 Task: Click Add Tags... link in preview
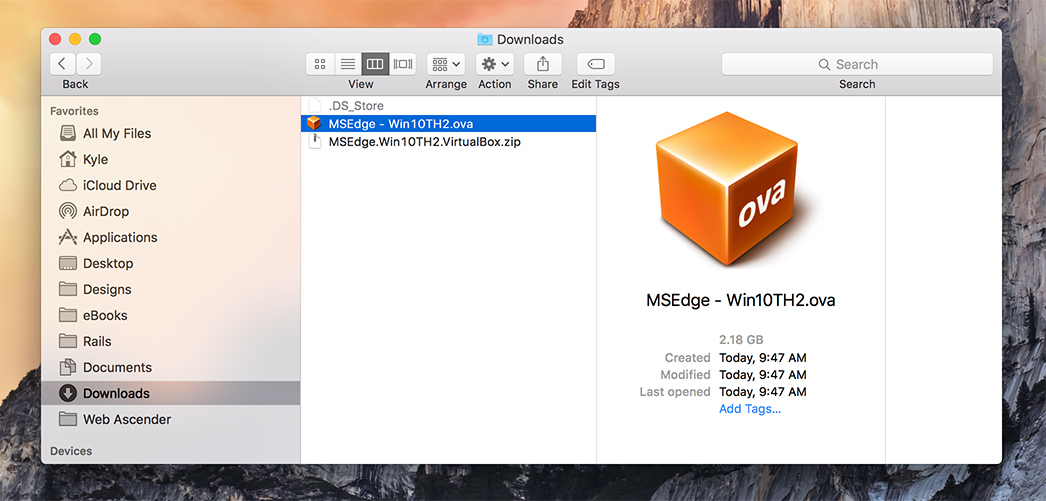[x=750, y=409]
